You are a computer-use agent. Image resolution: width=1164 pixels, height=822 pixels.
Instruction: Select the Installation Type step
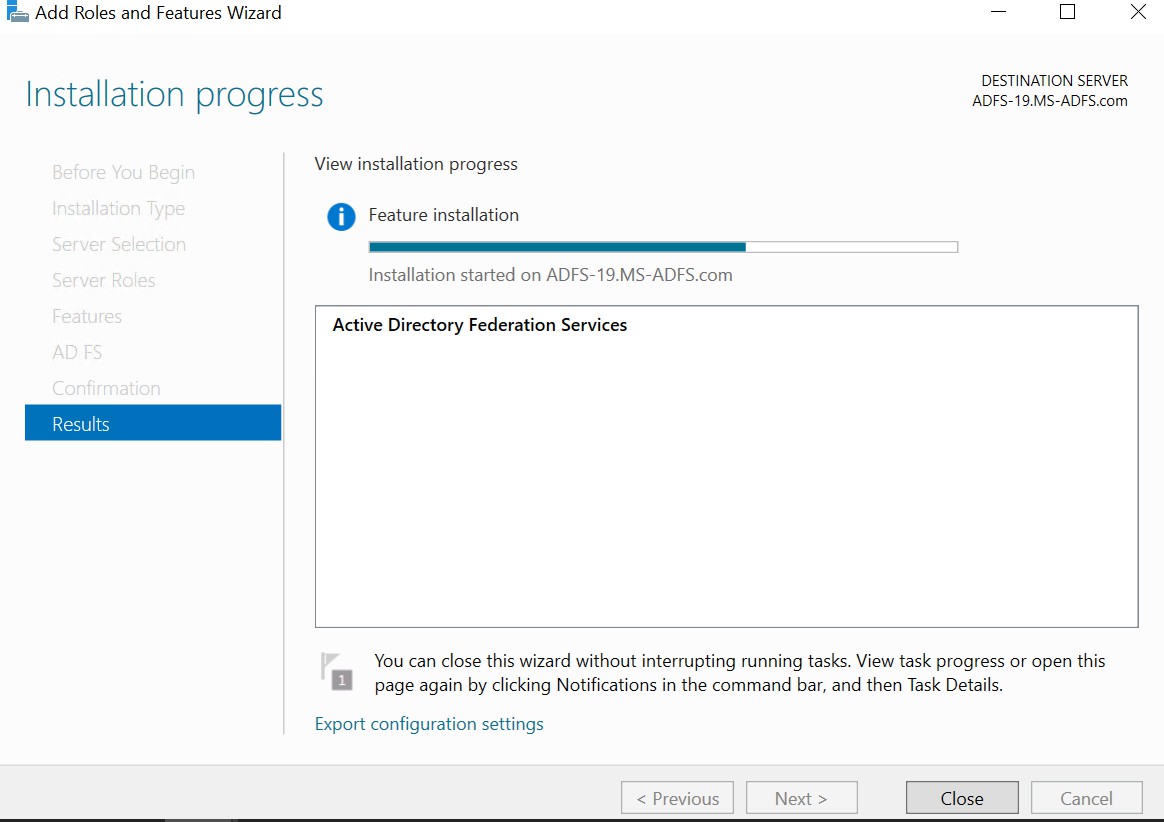tap(119, 209)
